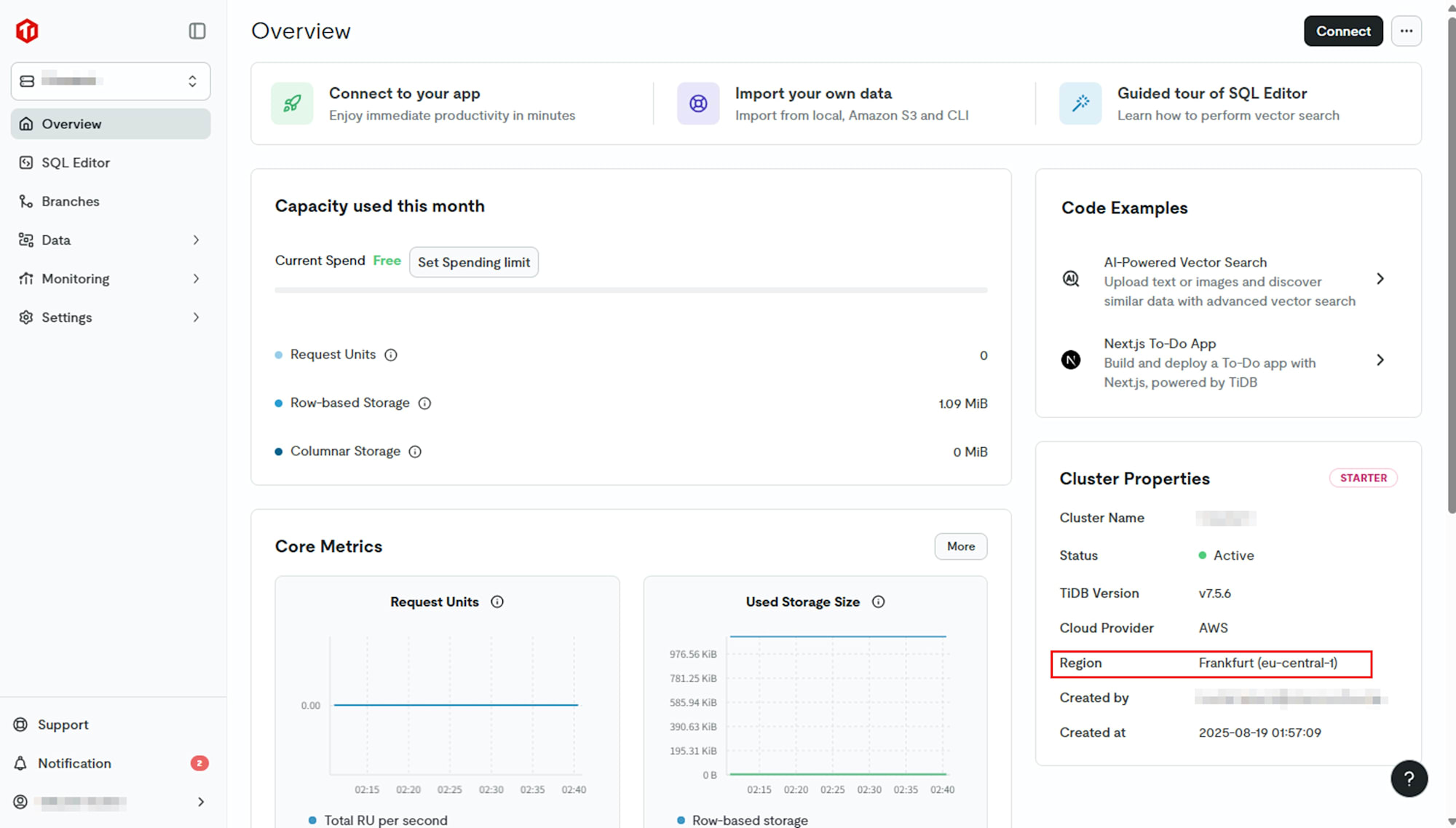Go to Branches page
The width and height of the screenshot is (1456, 828).
tap(111, 201)
